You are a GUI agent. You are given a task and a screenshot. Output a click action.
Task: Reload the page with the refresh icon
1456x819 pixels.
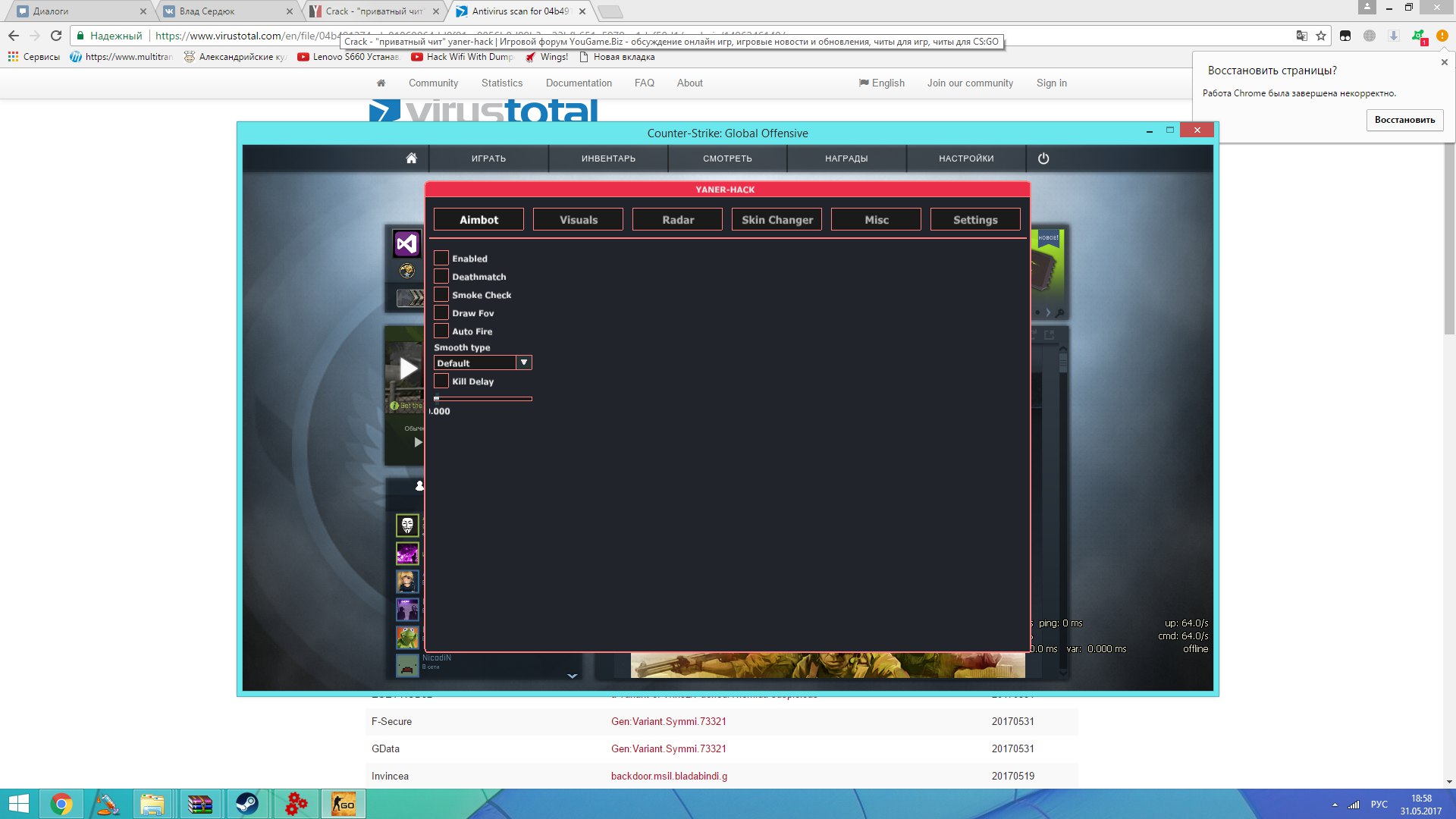(x=56, y=36)
